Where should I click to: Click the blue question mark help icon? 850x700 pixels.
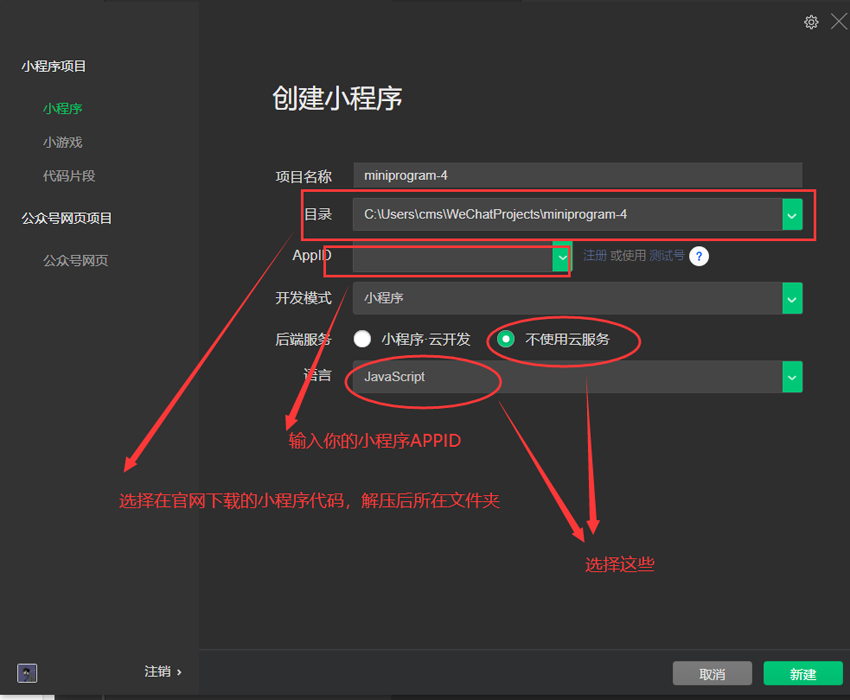[699, 256]
